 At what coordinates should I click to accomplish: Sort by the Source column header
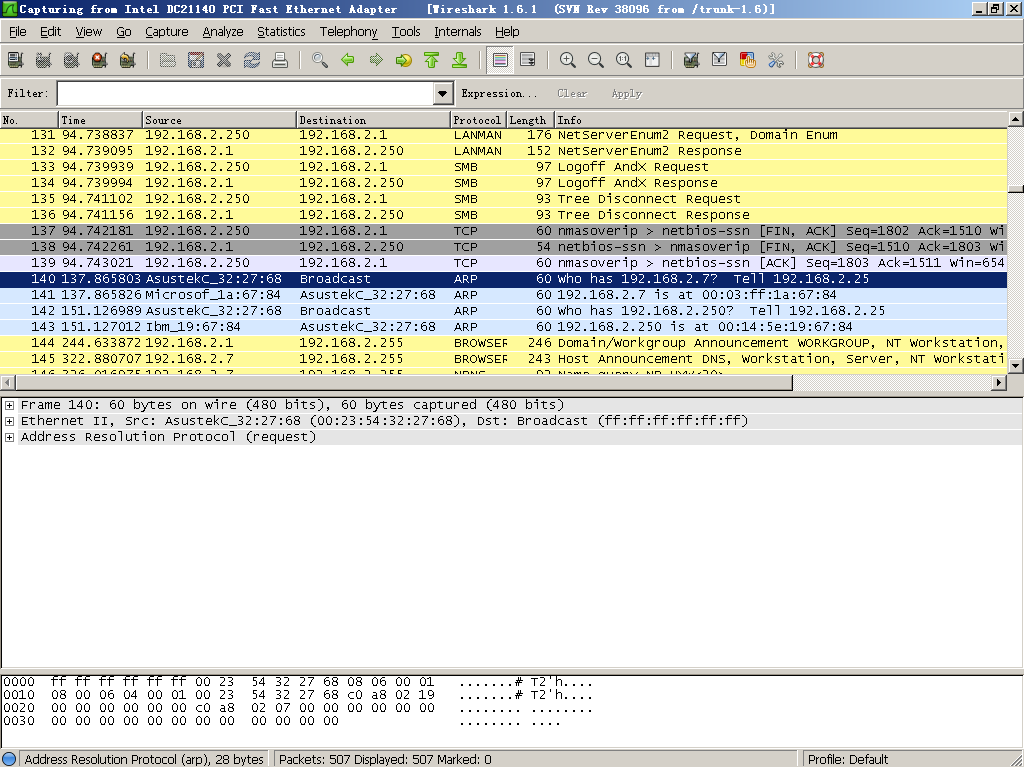tap(219, 120)
